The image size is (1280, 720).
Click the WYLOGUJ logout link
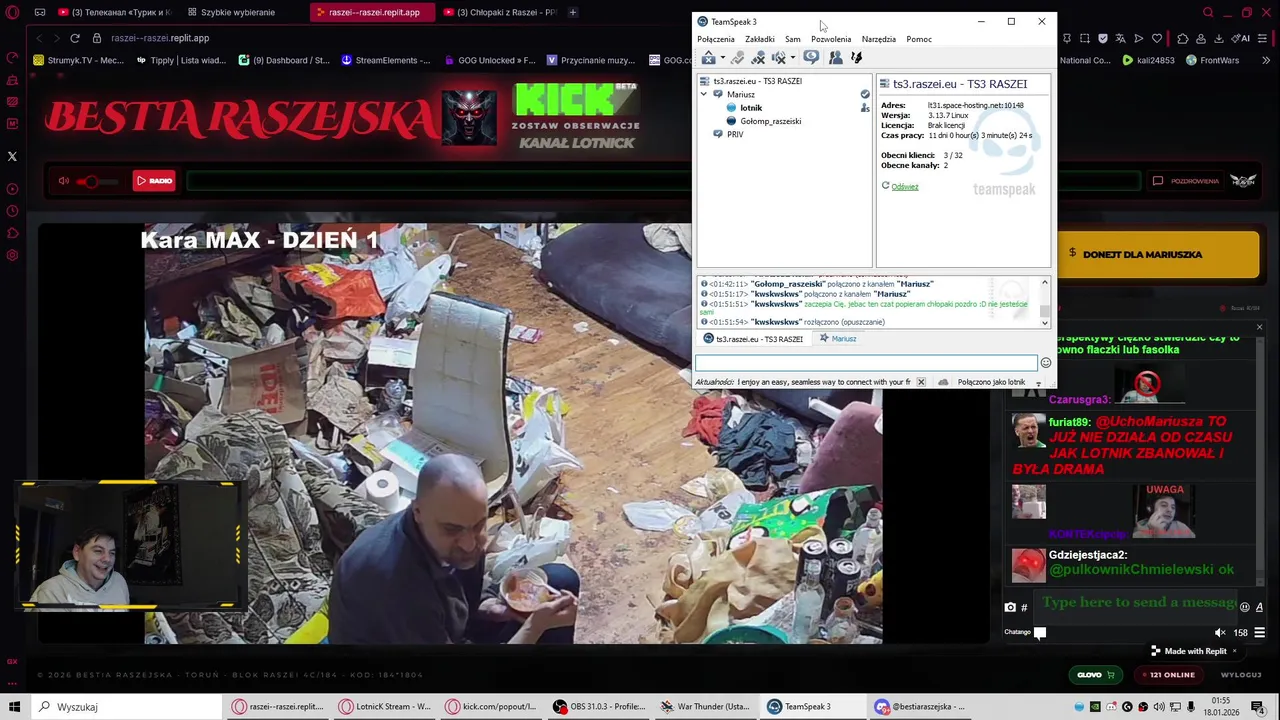(x=1241, y=675)
